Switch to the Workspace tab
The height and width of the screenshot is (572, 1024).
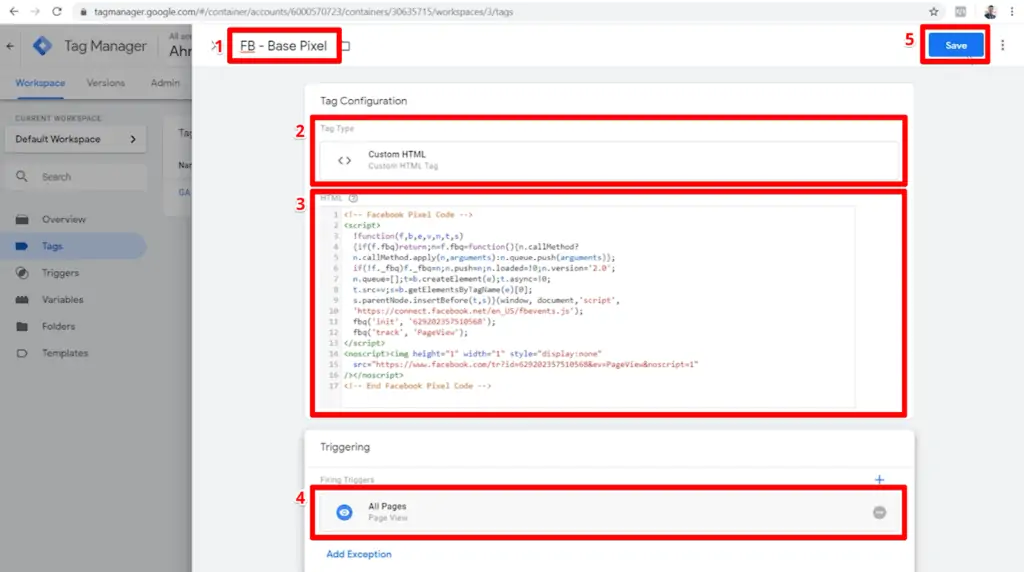pos(40,83)
